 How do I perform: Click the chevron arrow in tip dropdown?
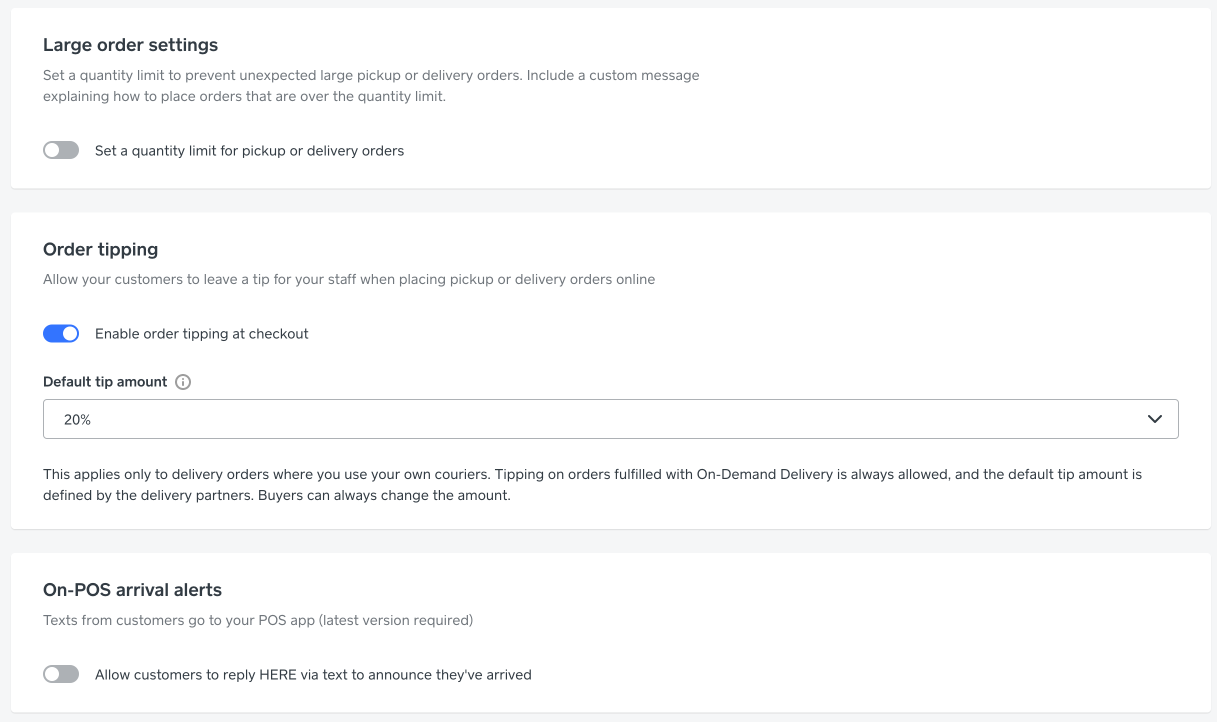(1155, 419)
